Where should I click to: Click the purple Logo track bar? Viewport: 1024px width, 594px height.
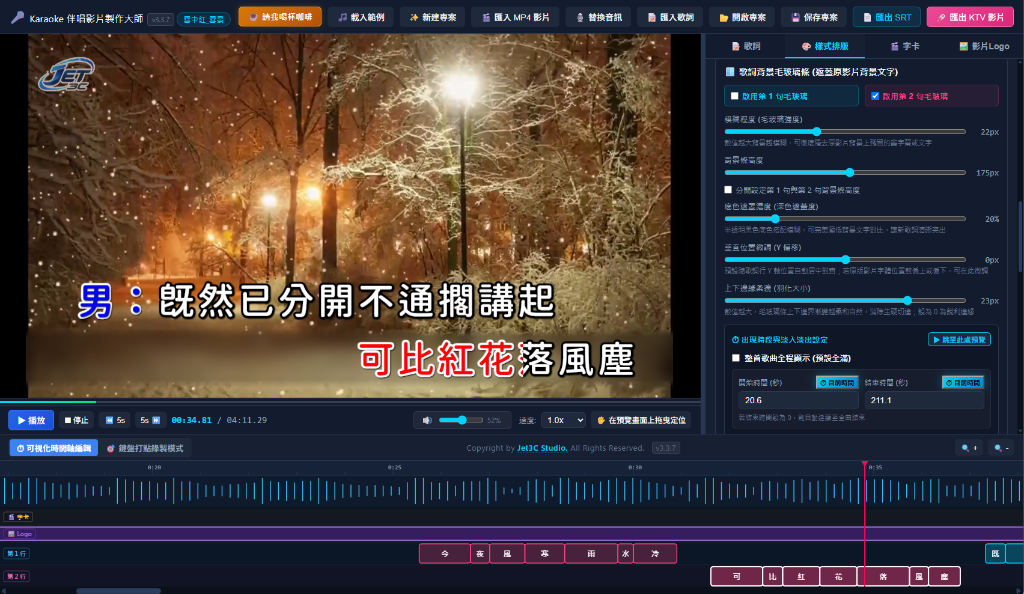(512, 534)
